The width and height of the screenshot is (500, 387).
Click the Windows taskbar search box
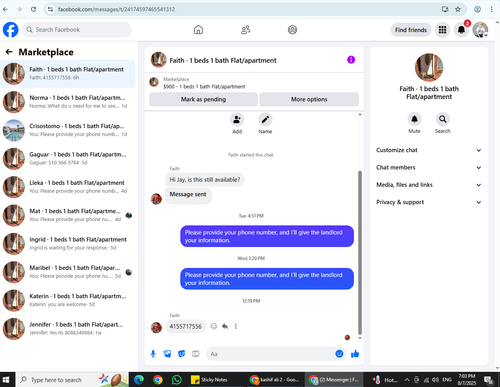[72, 380]
